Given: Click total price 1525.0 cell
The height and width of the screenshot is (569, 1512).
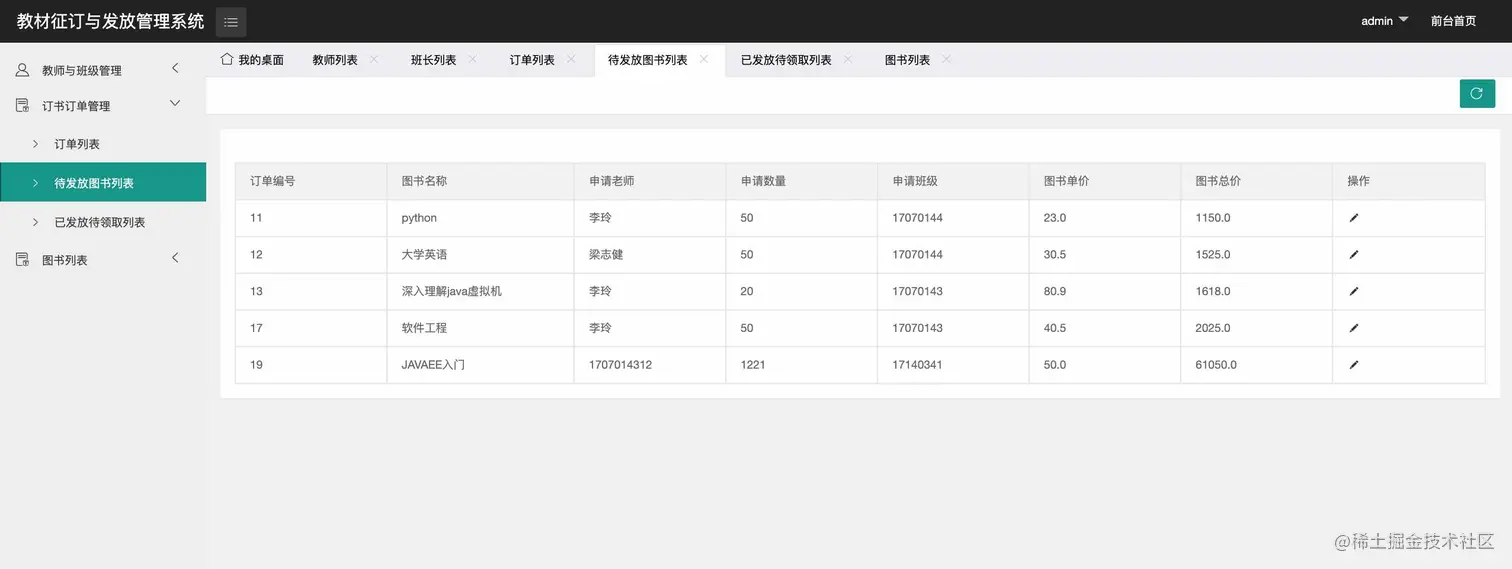Looking at the screenshot, I should point(1257,255).
